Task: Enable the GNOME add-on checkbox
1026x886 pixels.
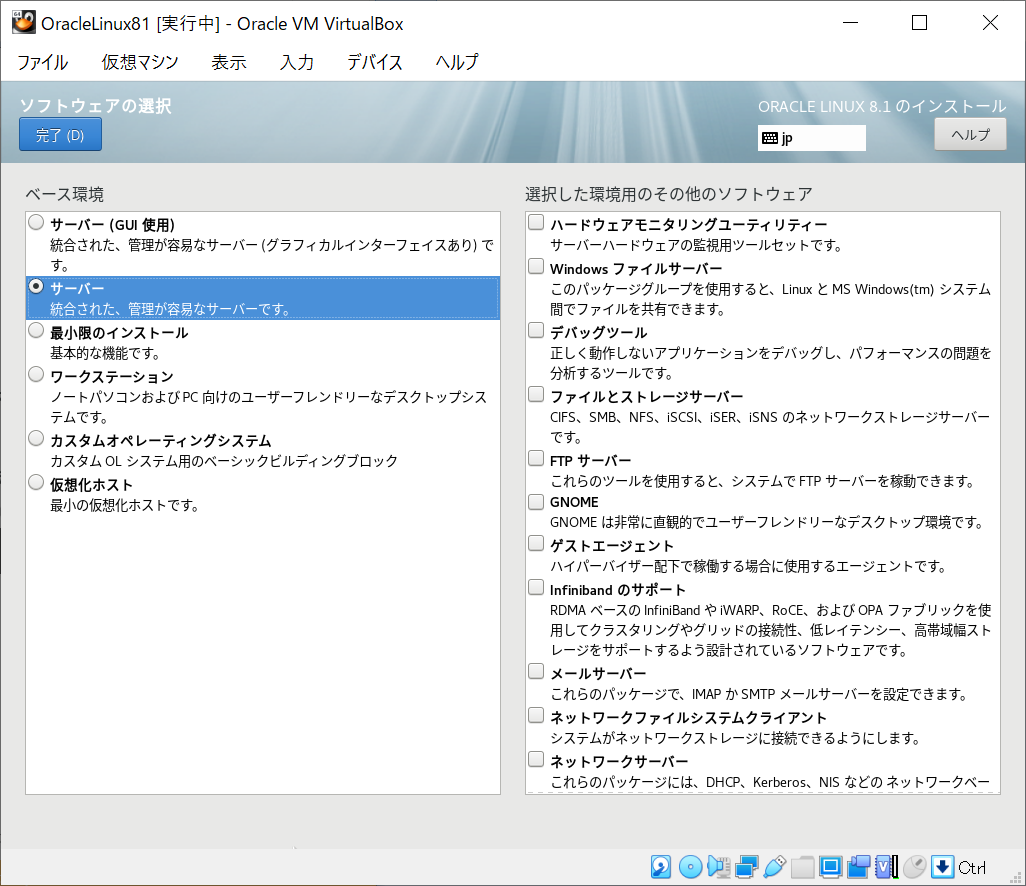Action: click(x=535, y=501)
